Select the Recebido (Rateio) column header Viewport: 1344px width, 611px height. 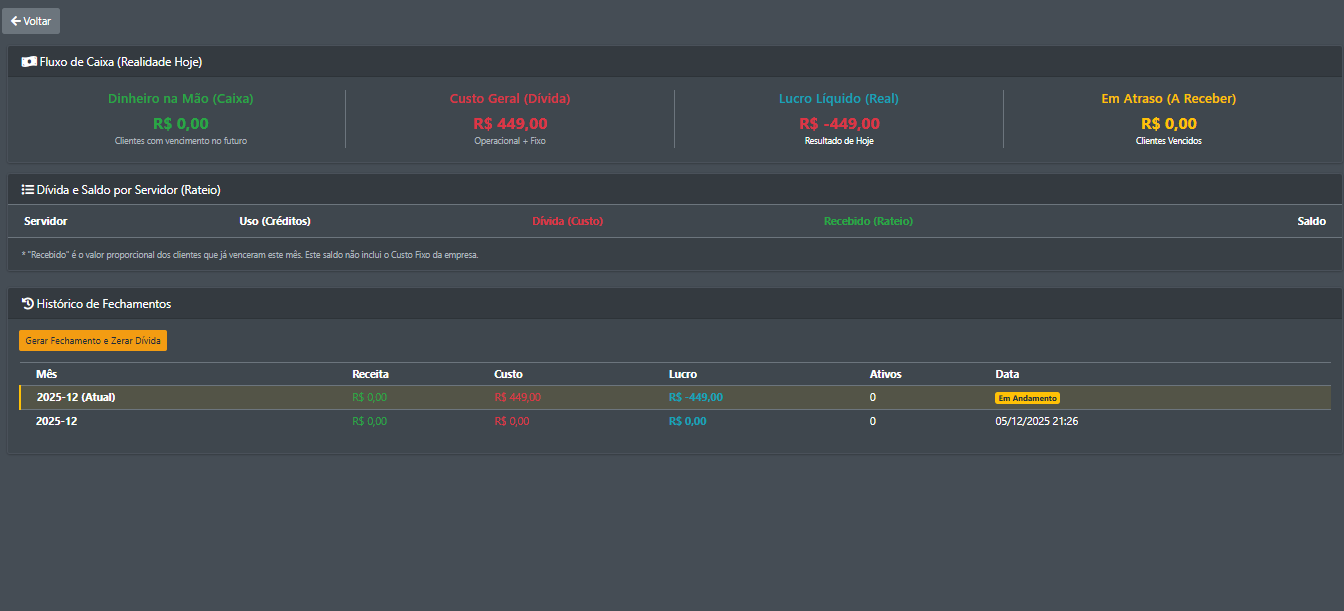(868, 221)
